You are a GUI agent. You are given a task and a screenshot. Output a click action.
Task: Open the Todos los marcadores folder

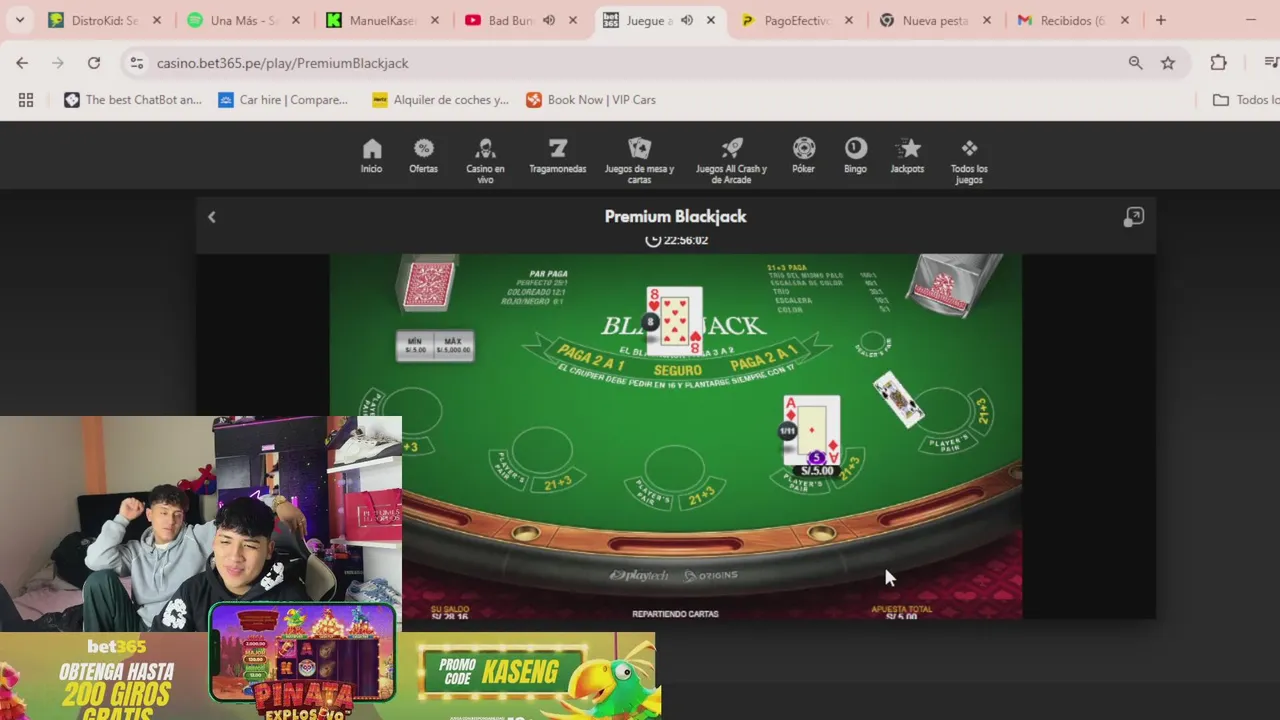click(1246, 100)
